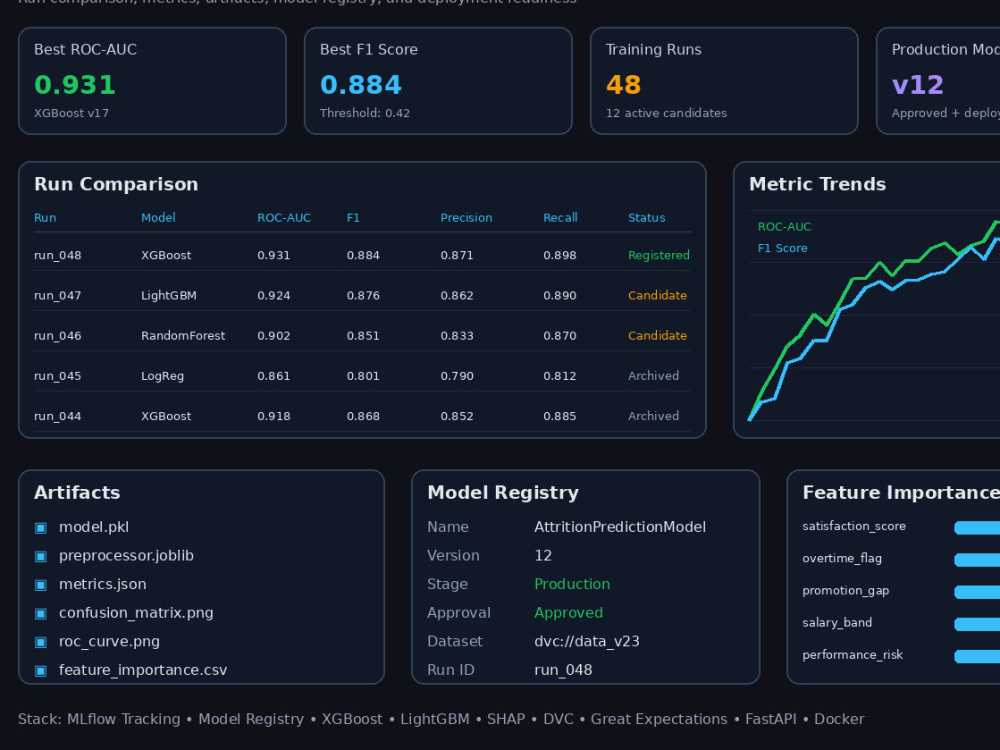Click the ROC-AUC legend in Metric Trends
Viewport: 1000px width, 750px height.
pos(784,226)
